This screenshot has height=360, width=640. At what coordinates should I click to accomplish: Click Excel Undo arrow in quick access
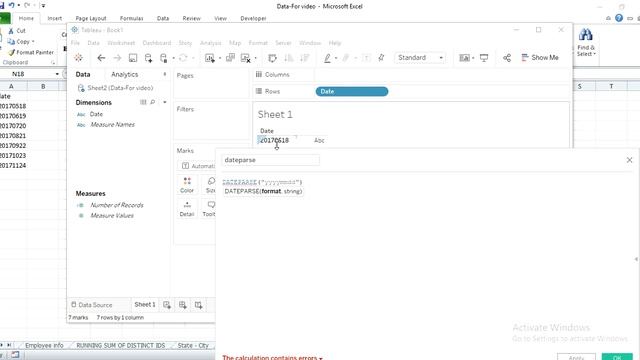[11, 5]
